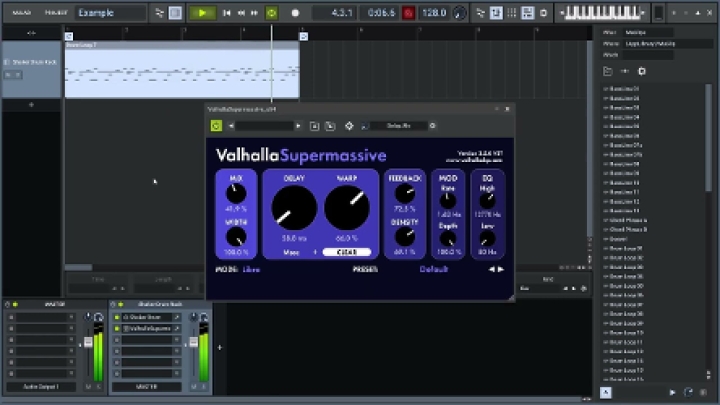Open the MODE dropdown showing Libra
Image resolution: width=720 pixels, height=405 pixels.
[x=251, y=270]
